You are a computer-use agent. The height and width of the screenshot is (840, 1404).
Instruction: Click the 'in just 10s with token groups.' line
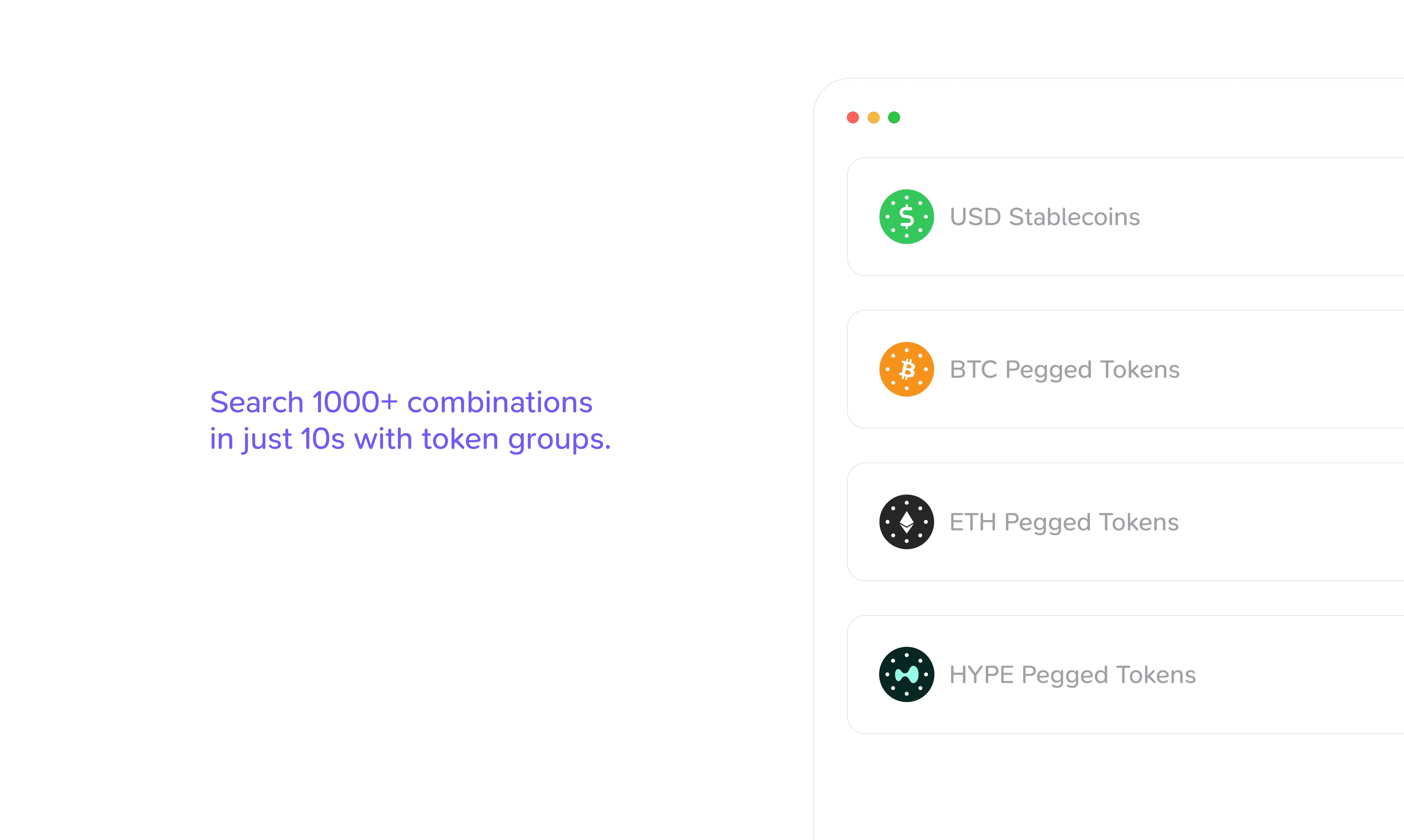tap(410, 439)
